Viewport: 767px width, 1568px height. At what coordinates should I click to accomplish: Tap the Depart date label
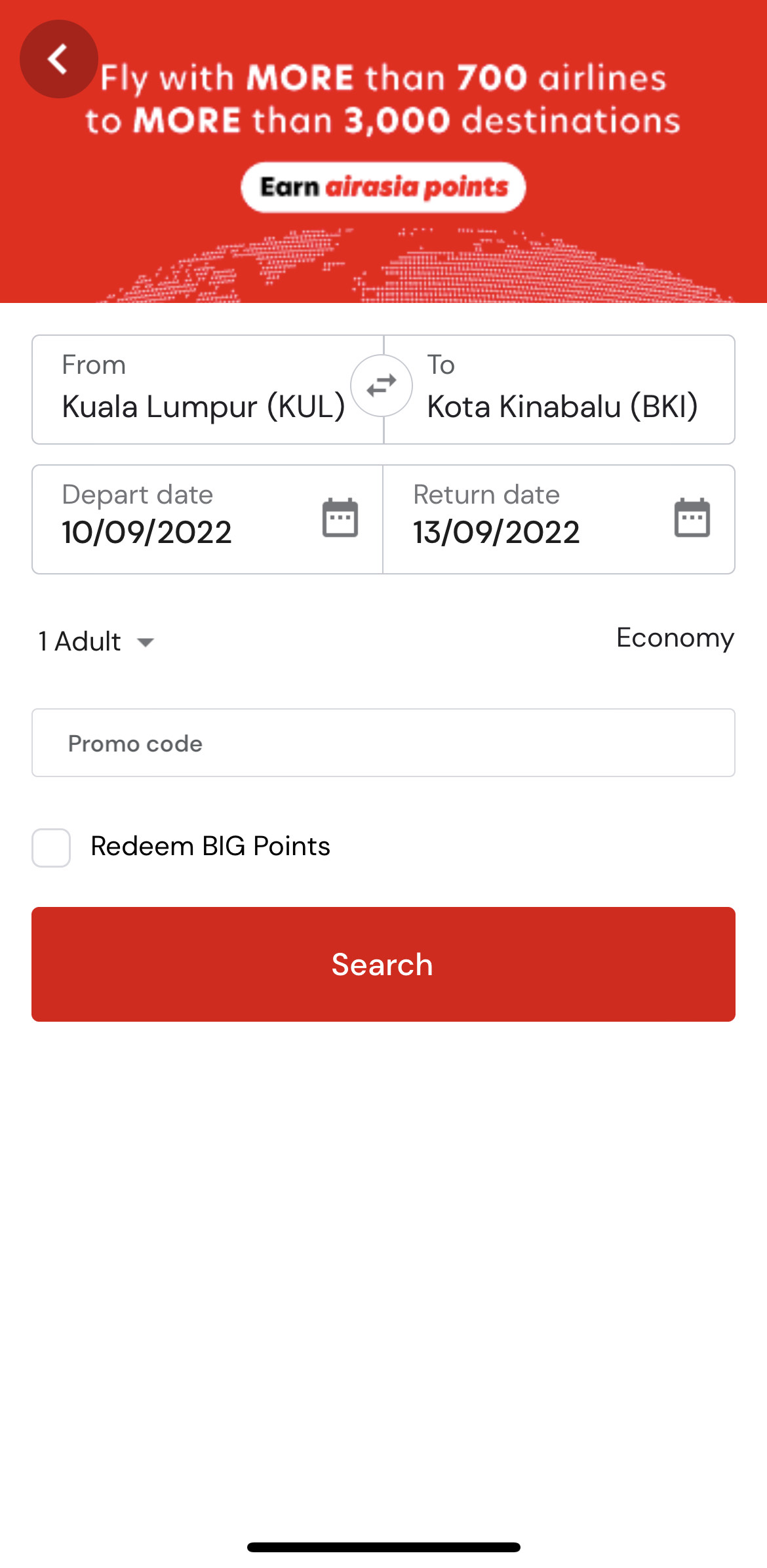click(x=138, y=495)
